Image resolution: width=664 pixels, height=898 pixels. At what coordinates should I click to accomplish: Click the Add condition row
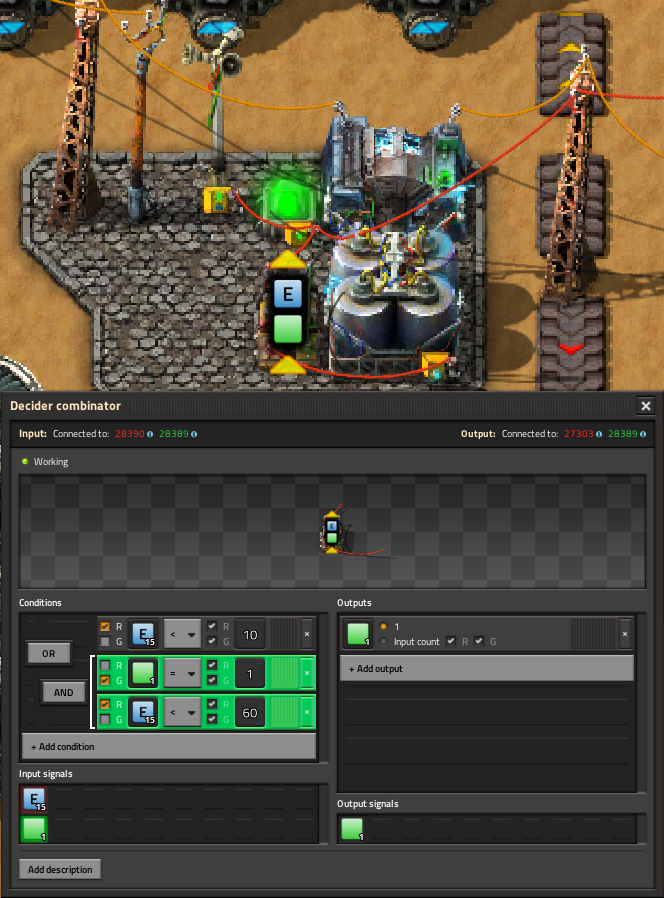click(168, 746)
